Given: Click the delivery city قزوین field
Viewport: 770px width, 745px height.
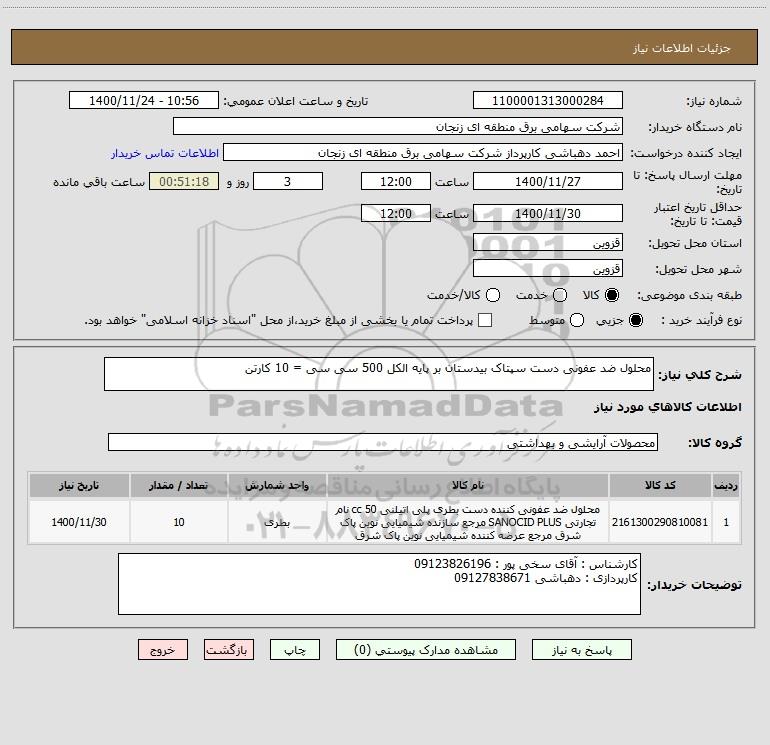Looking at the screenshot, I should pos(548,268).
